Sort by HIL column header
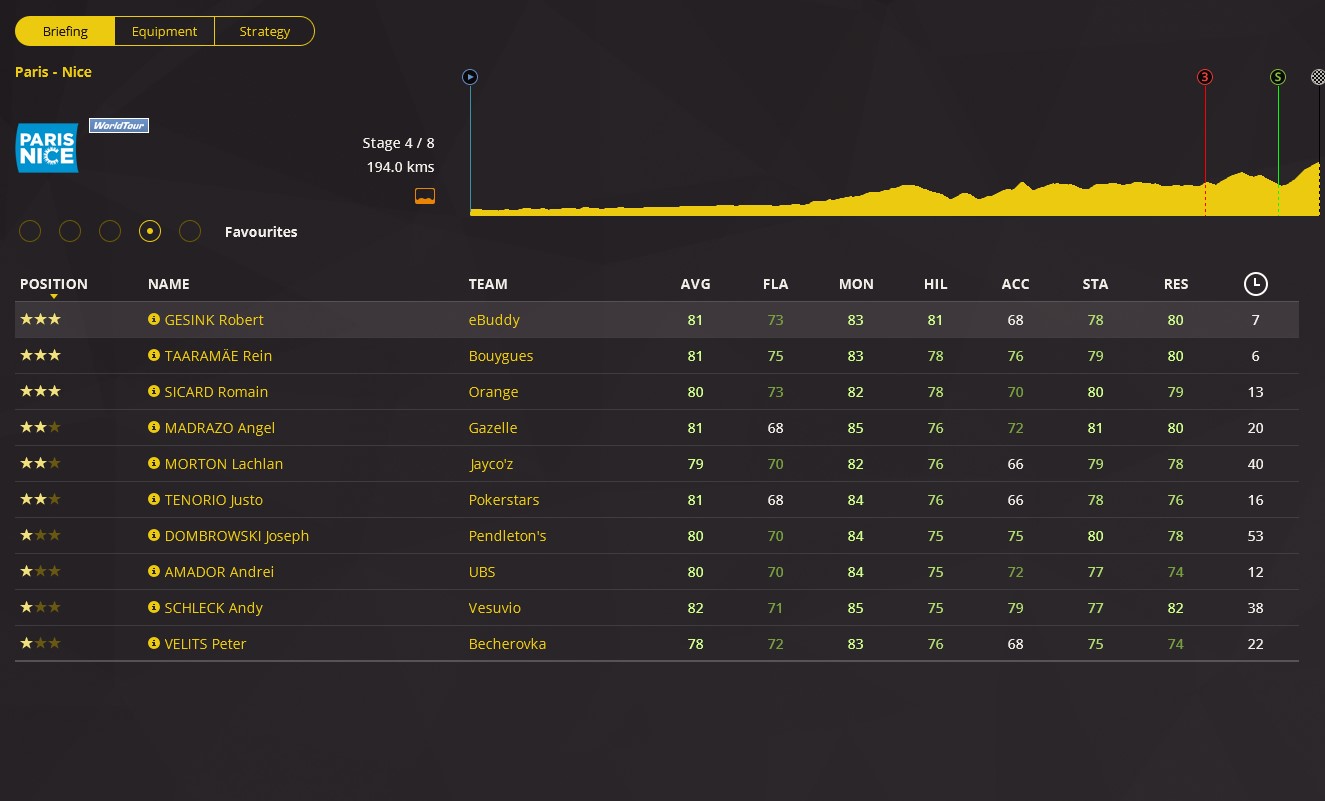The image size is (1325, 801). point(935,284)
